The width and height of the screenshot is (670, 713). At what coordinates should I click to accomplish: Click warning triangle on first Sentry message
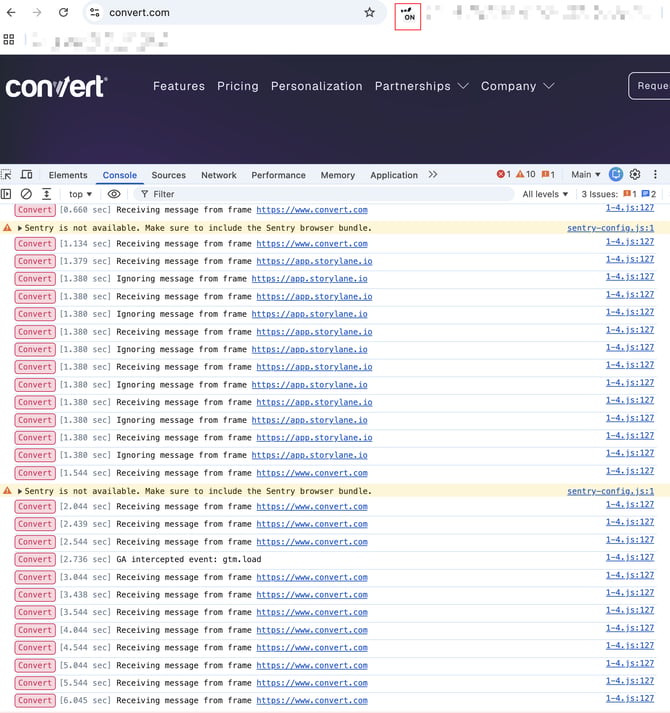pos(7,227)
